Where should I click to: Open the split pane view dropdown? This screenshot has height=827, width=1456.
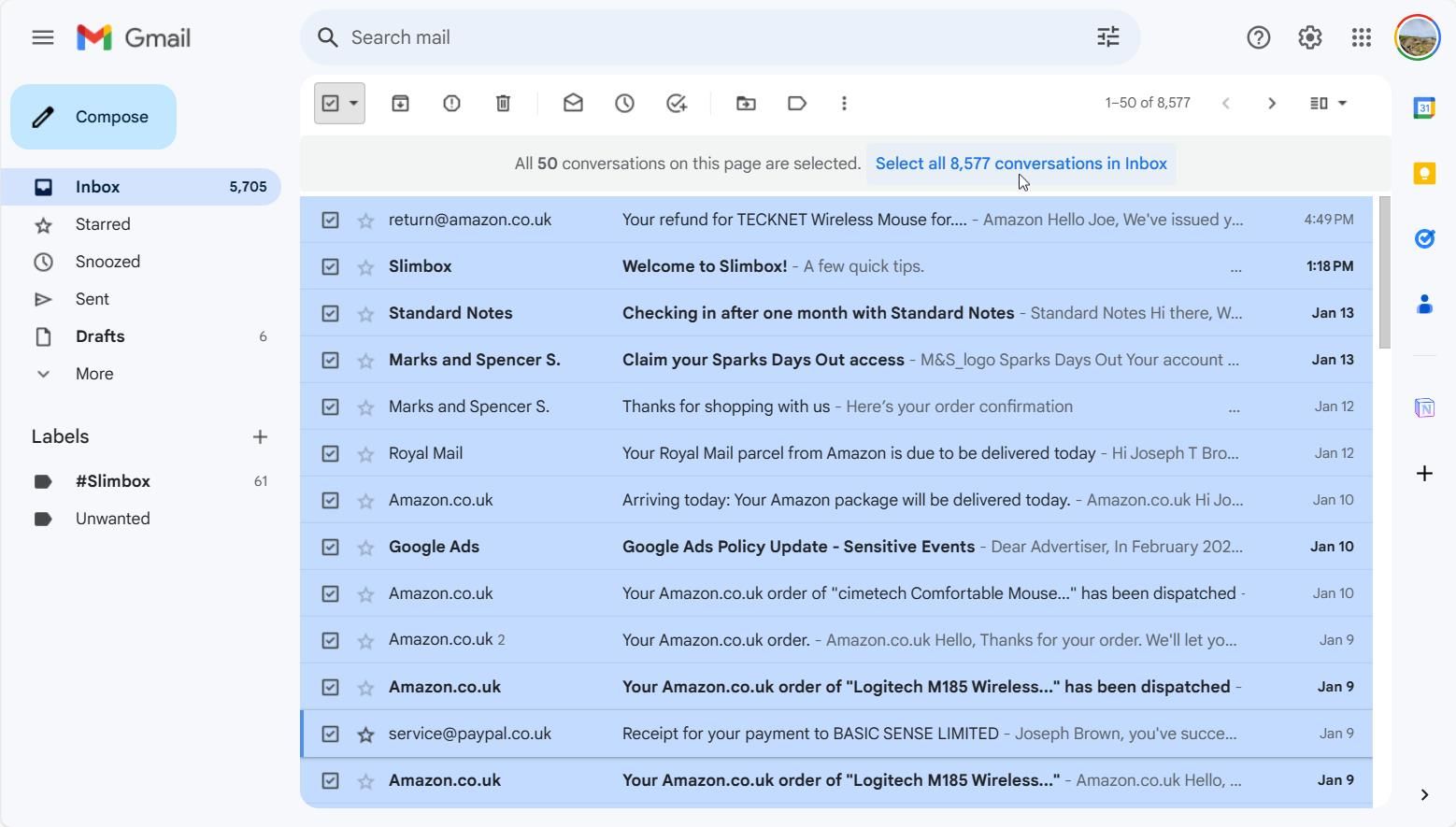[x=1326, y=103]
